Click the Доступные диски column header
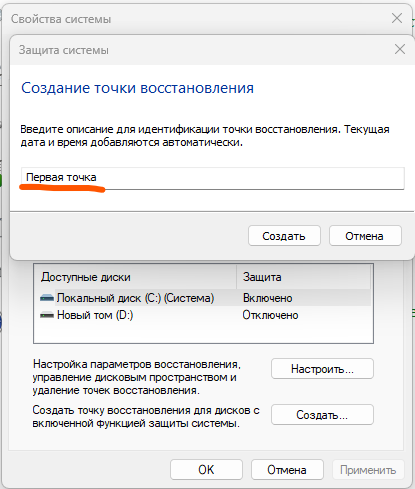 click(135, 277)
